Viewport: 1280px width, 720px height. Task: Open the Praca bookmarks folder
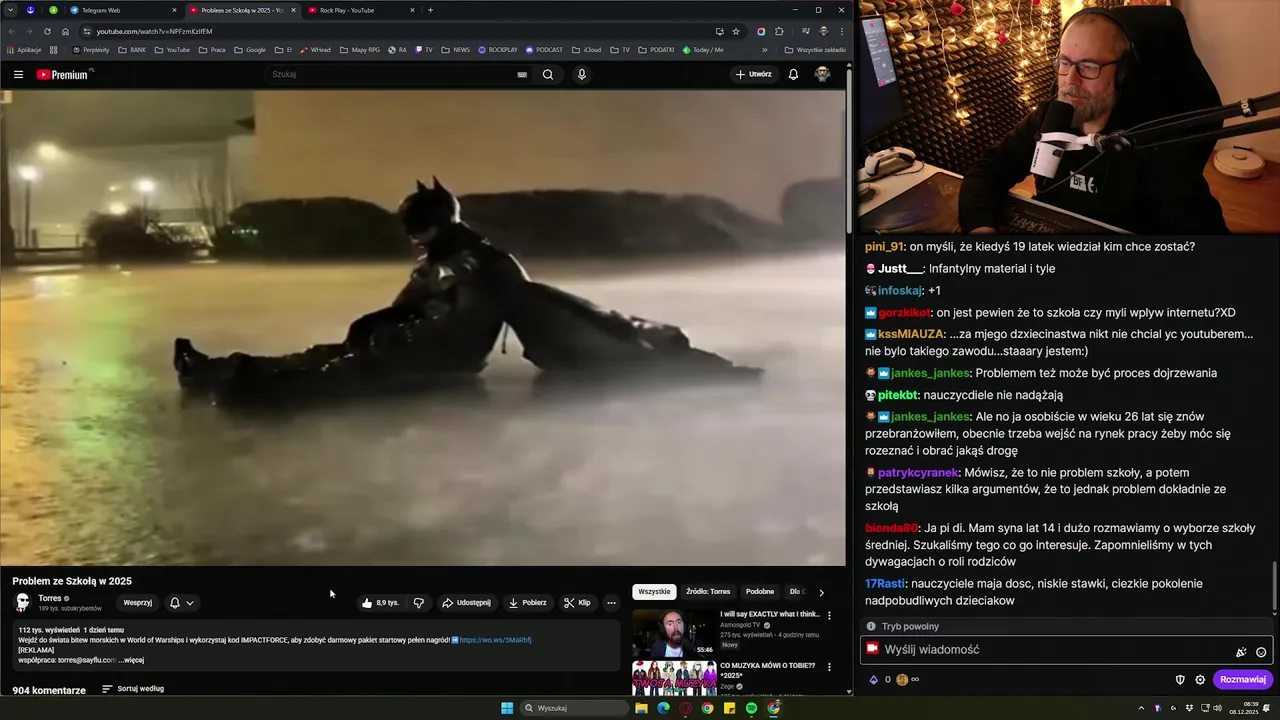212,49
